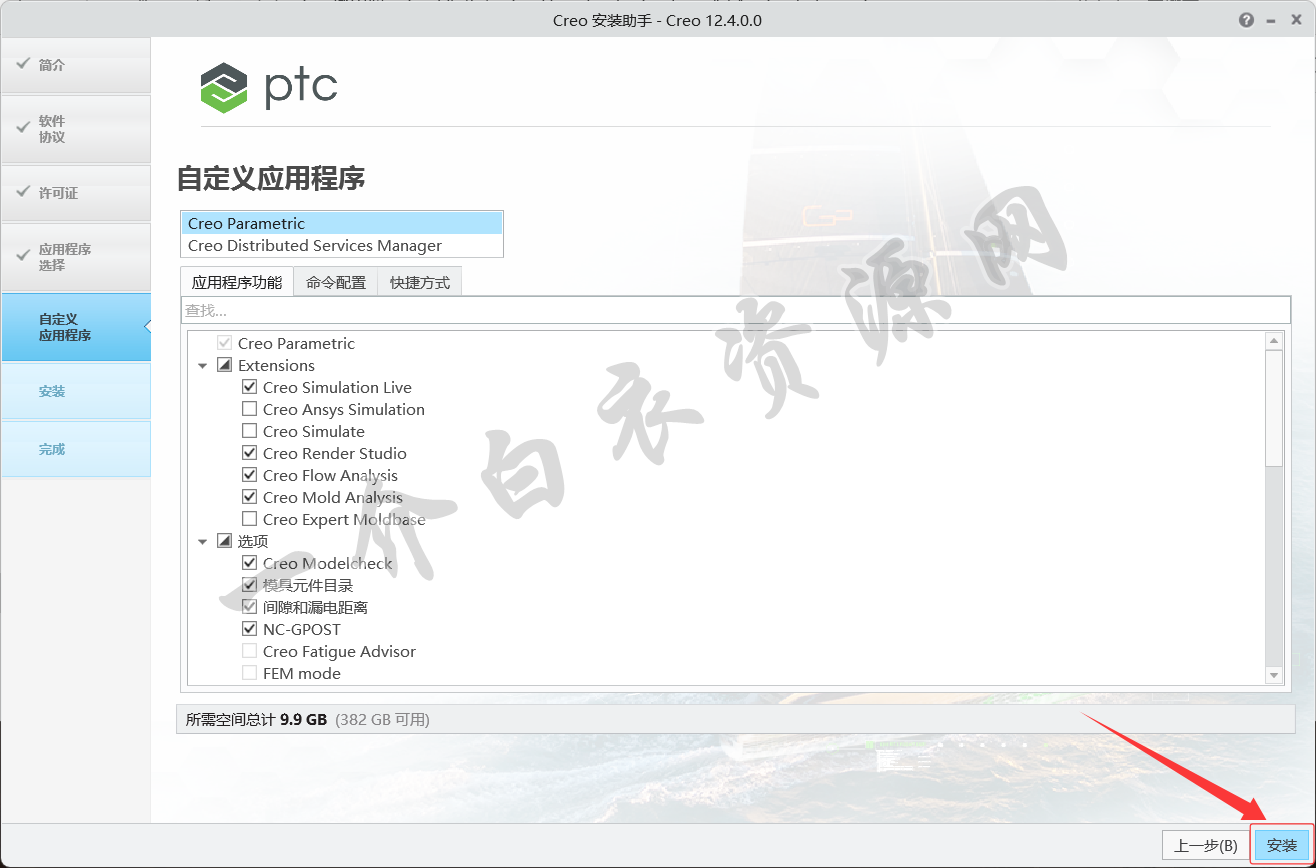Image resolution: width=1316 pixels, height=868 pixels.
Task: Go to the 简介 step in sidebar
Action: pyautogui.click(x=76, y=65)
